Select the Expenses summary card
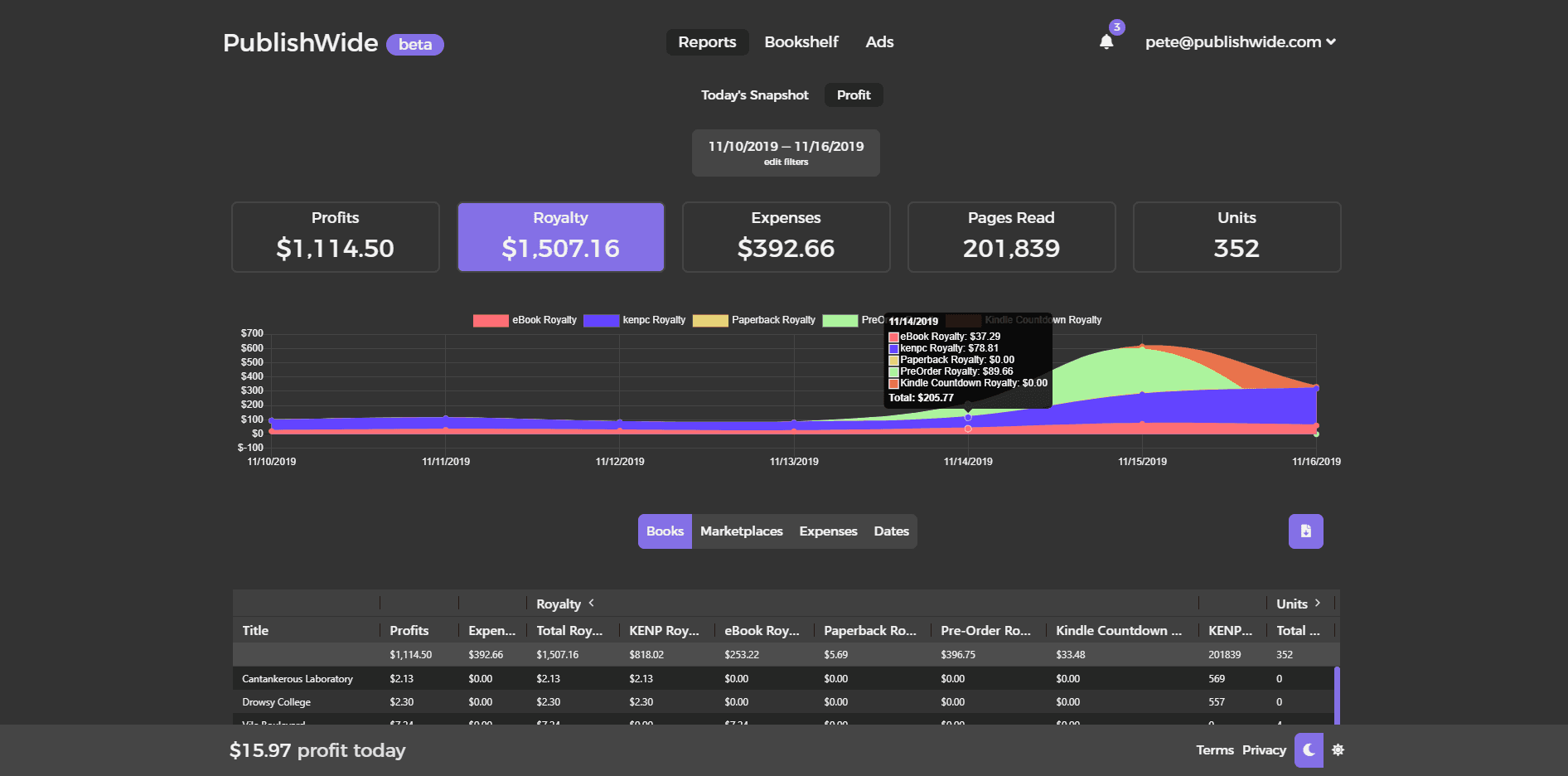This screenshot has width=1568, height=776. coord(786,237)
